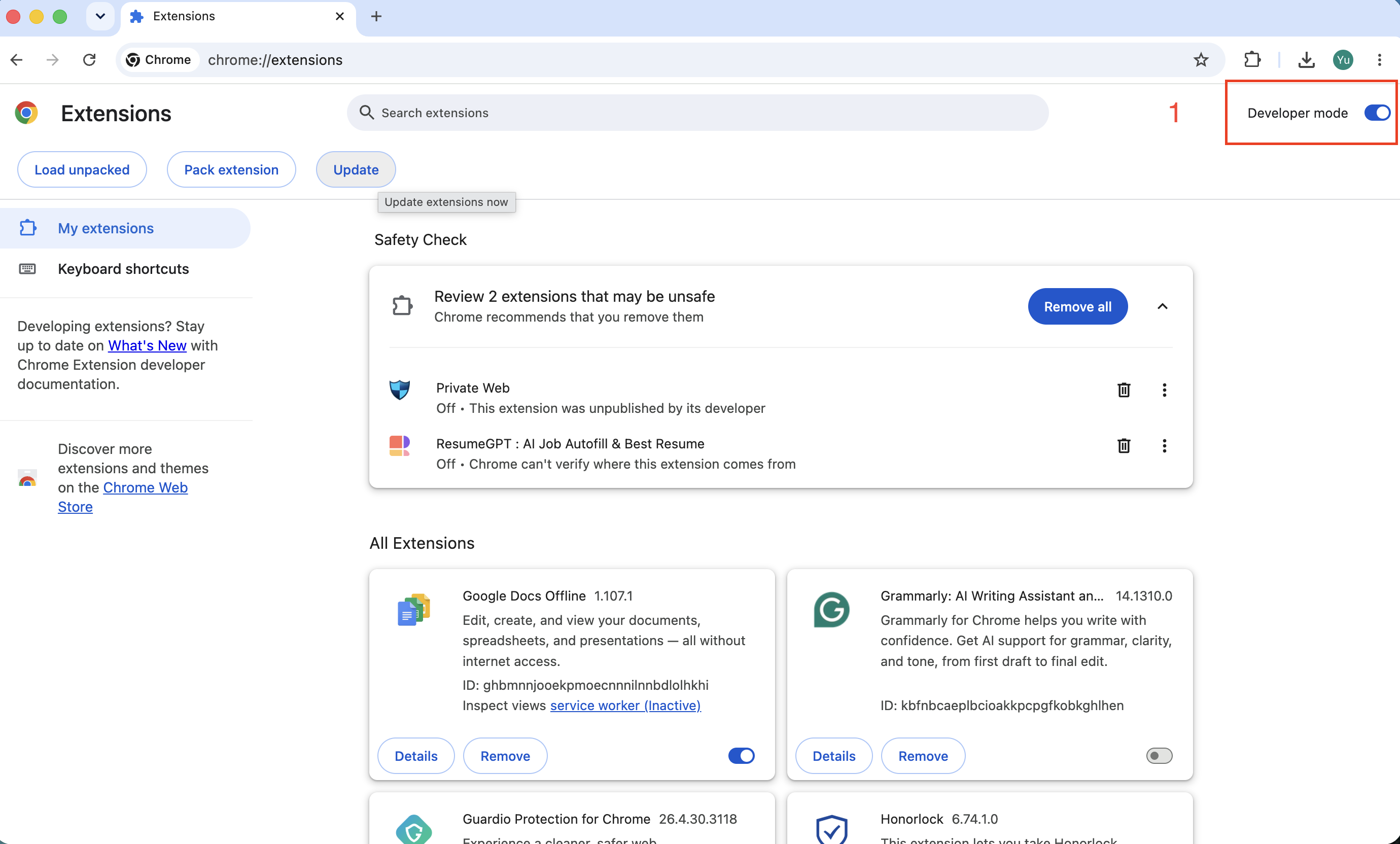The height and width of the screenshot is (844, 1400).
Task: Close the Extensions tab
Action: [340, 16]
